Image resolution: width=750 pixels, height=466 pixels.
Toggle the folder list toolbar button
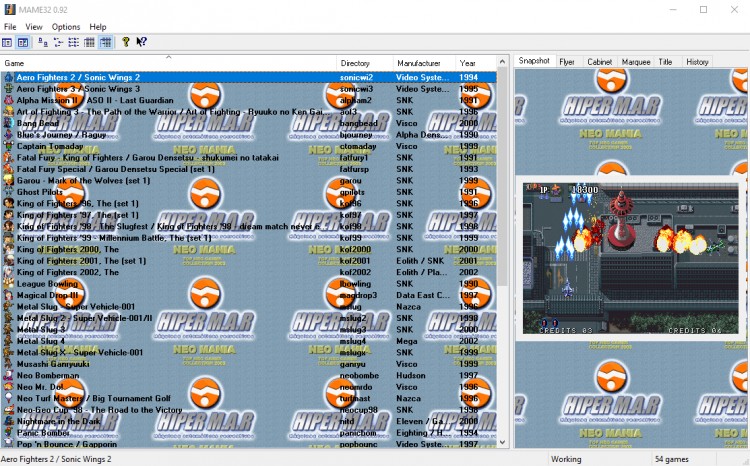7,43
